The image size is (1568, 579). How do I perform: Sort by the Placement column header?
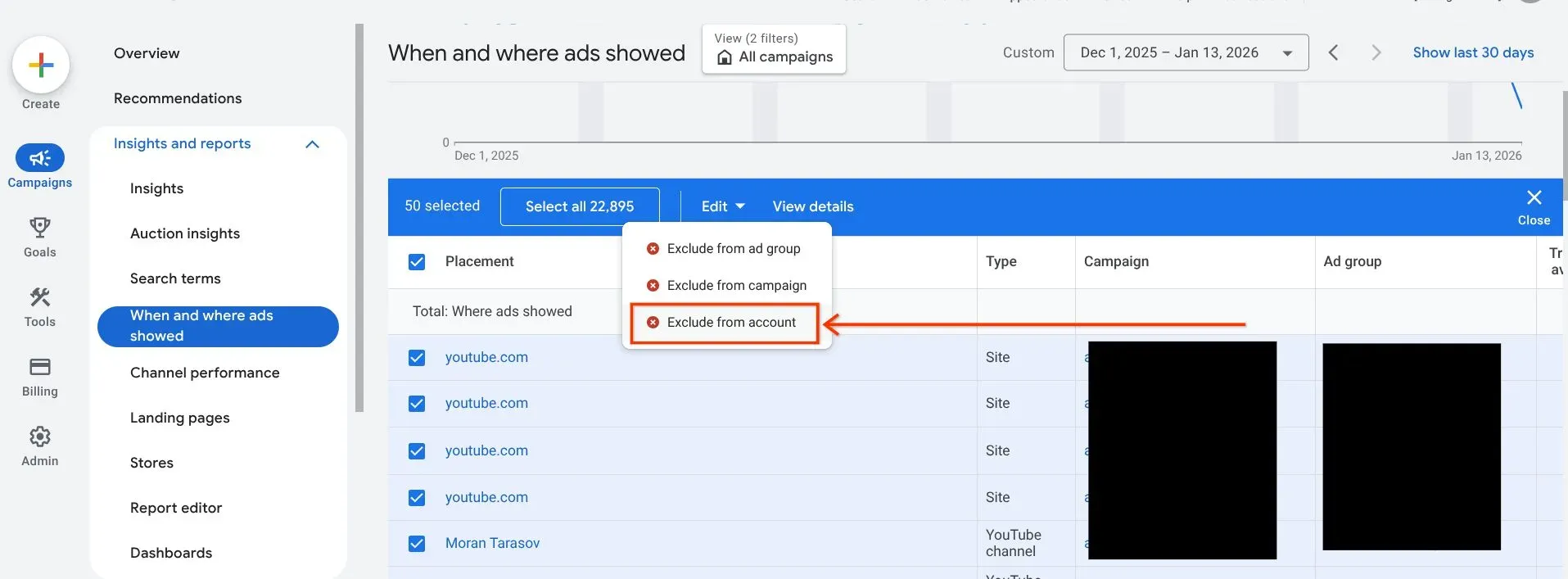click(479, 261)
